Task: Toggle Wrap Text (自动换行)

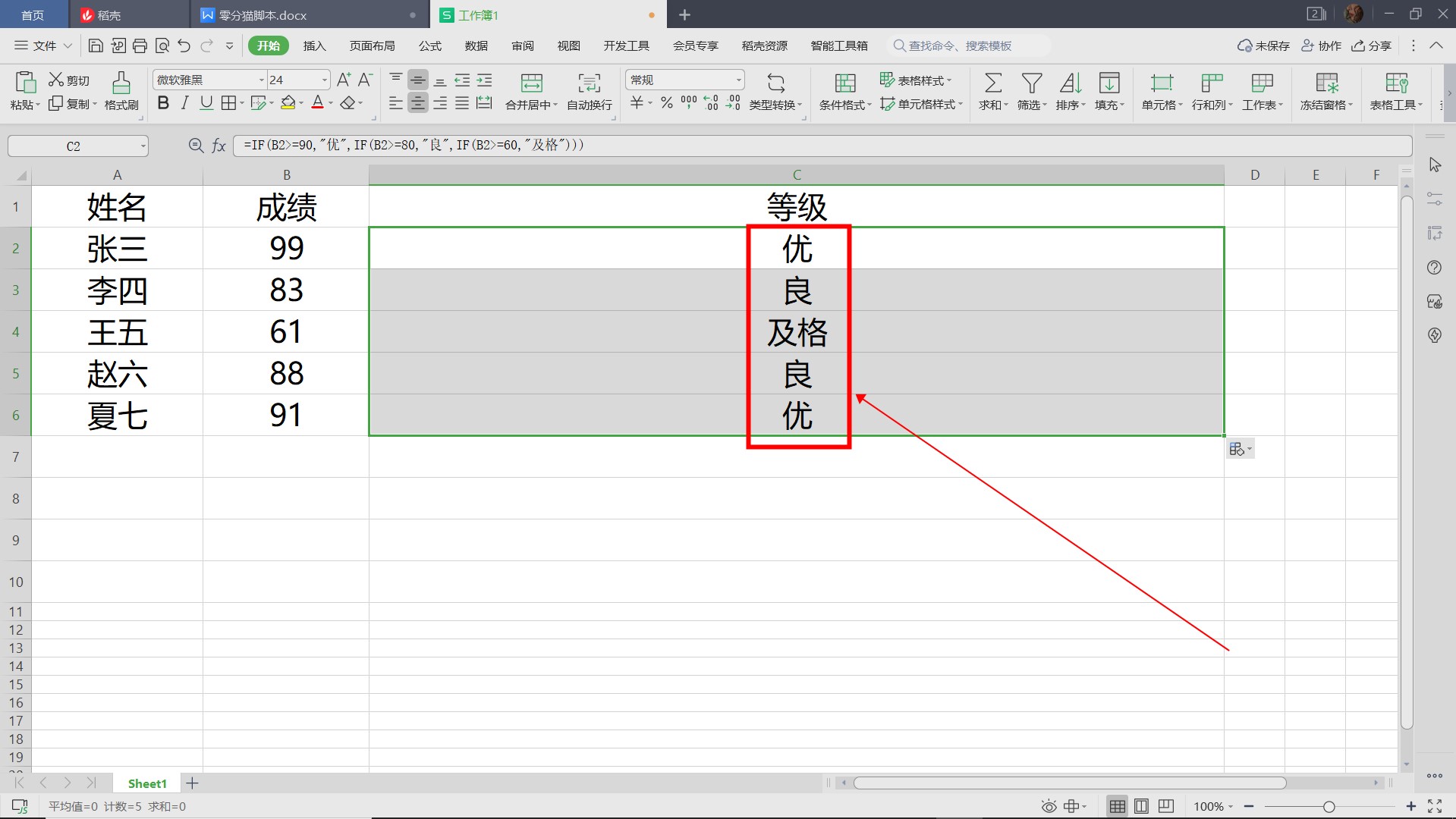Action: [x=589, y=83]
